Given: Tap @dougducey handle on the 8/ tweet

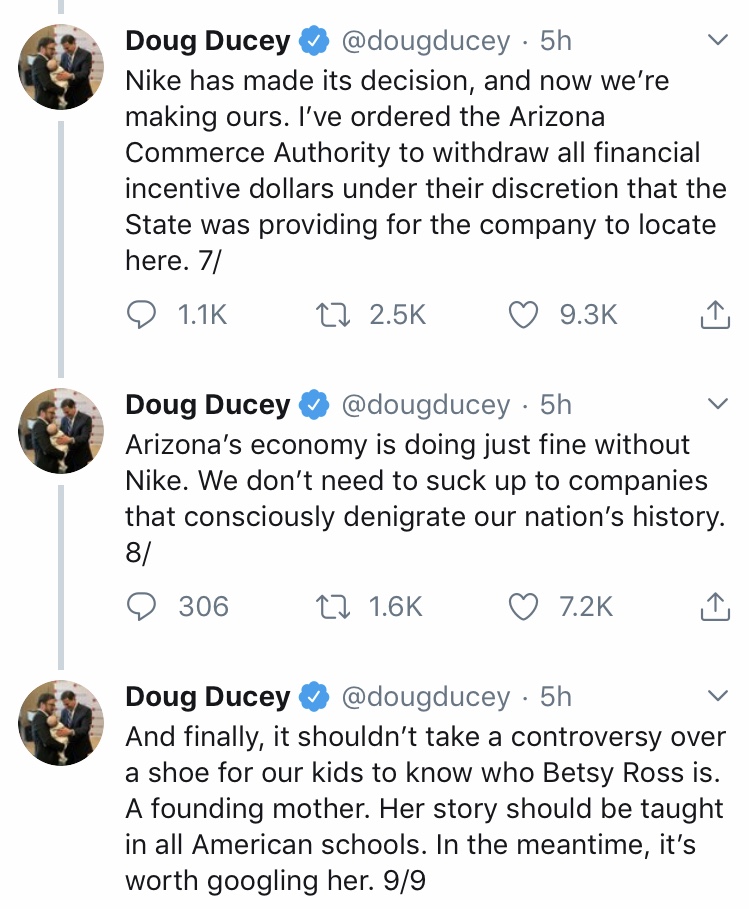Looking at the screenshot, I should (x=426, y=404).
